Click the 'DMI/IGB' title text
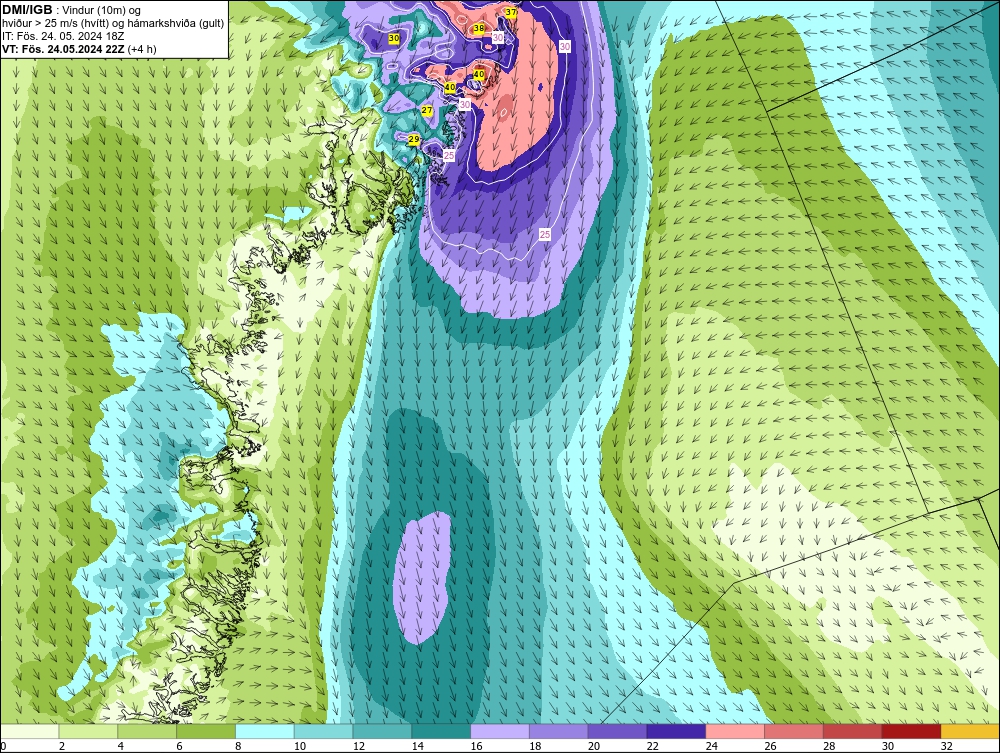1000x753 pixels. (x=27, y=10)
